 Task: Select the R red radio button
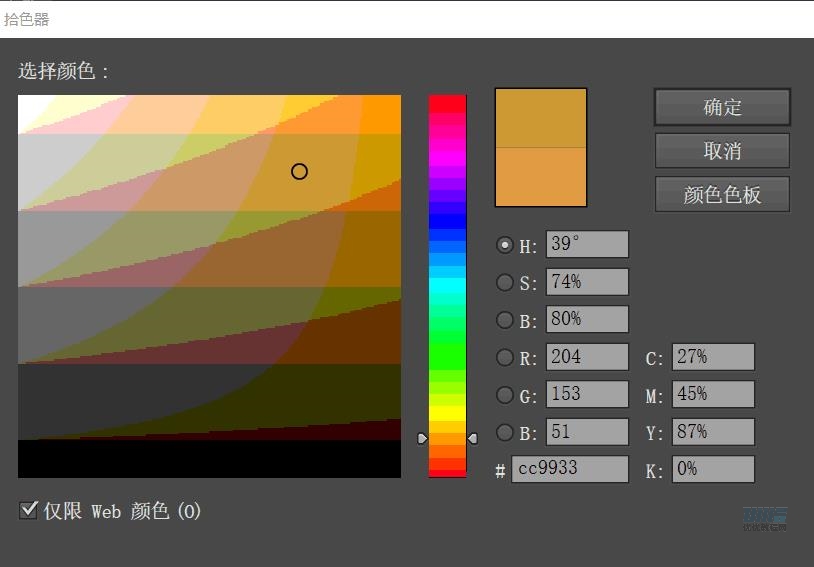[x=505, y=358]
